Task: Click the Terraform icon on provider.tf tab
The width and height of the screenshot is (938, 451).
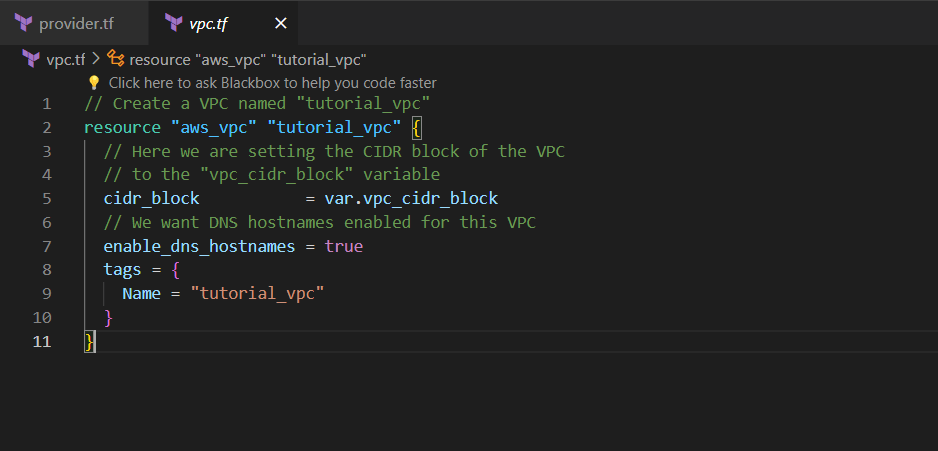Action: (x=24, y=23)
